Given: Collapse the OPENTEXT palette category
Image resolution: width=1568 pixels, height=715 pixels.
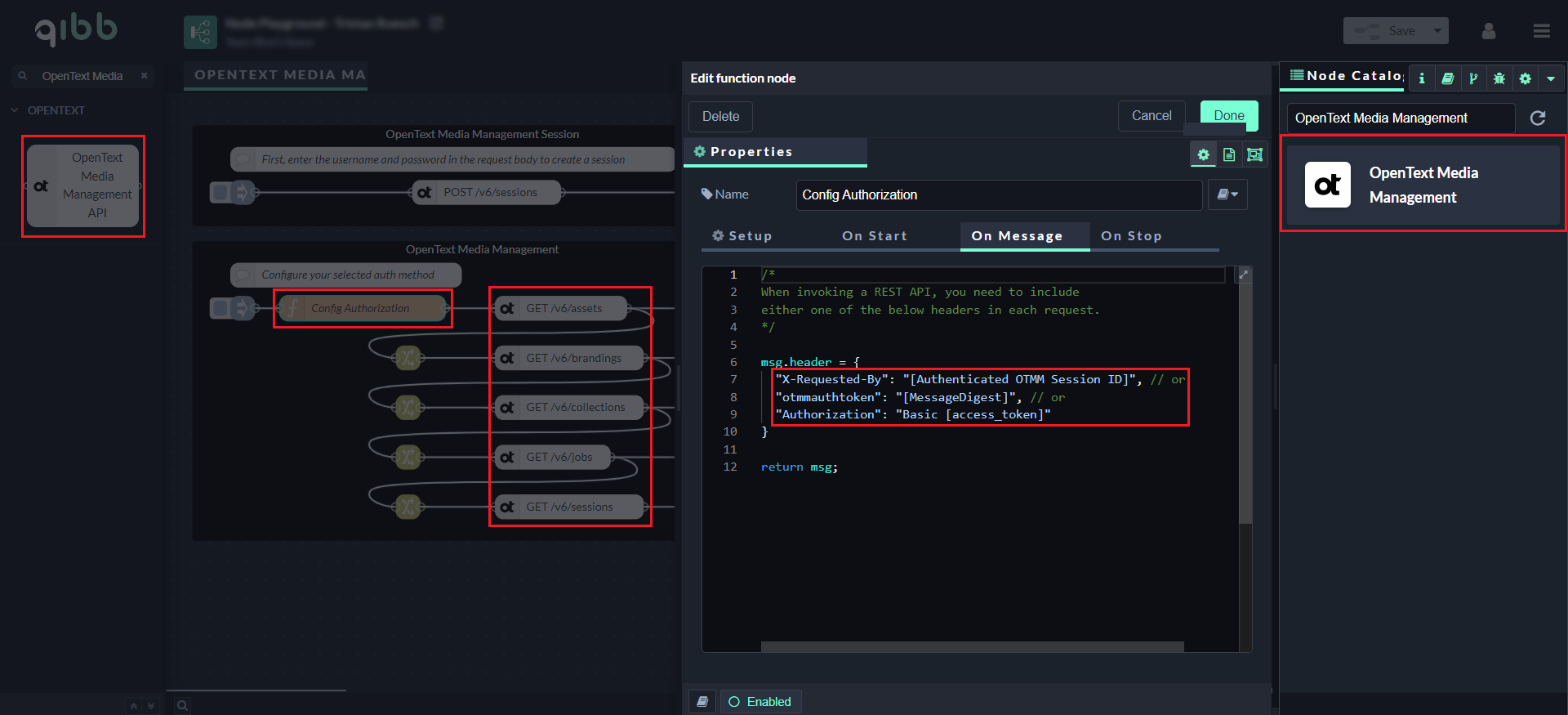Looking at the screenshot, I should (x=15, y=110).
